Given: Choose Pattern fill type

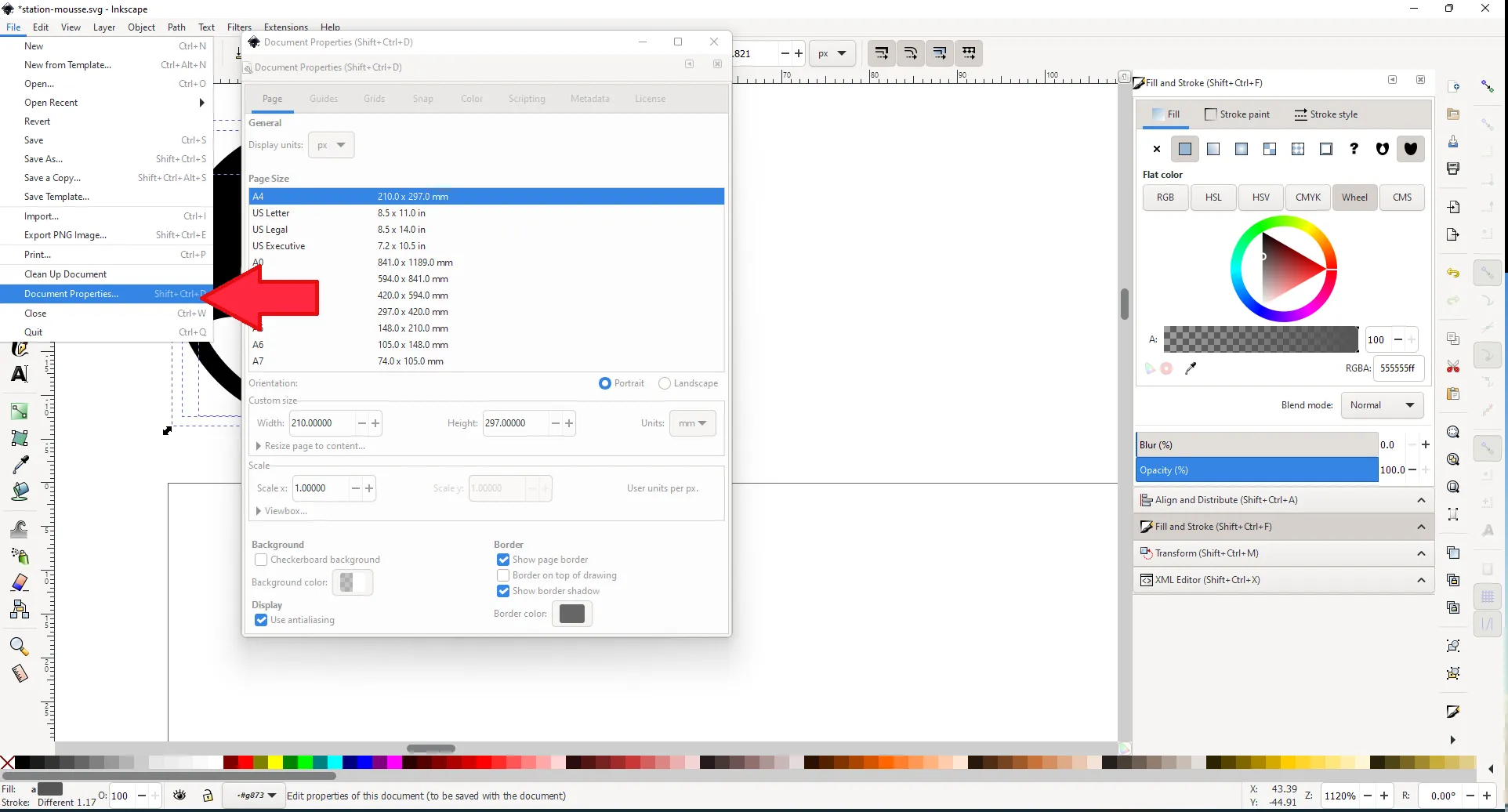Looking at the screenshot, I should click(1298, 149).
